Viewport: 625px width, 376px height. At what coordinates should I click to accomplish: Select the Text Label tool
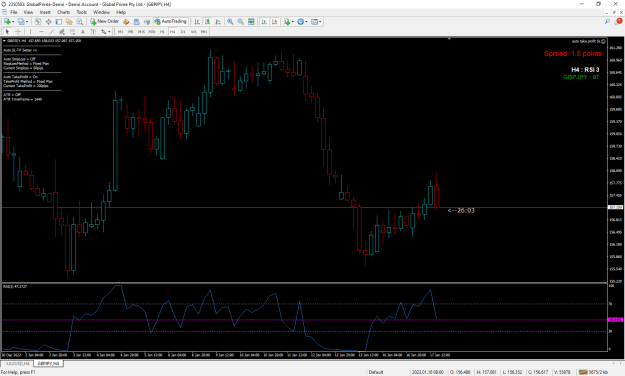[93, 31]
